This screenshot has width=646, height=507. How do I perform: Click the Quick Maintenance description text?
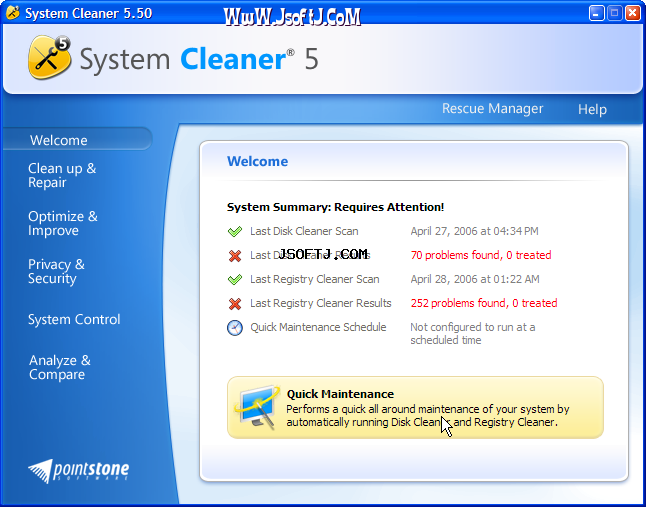pyautogui.click(x=428, y=416)
